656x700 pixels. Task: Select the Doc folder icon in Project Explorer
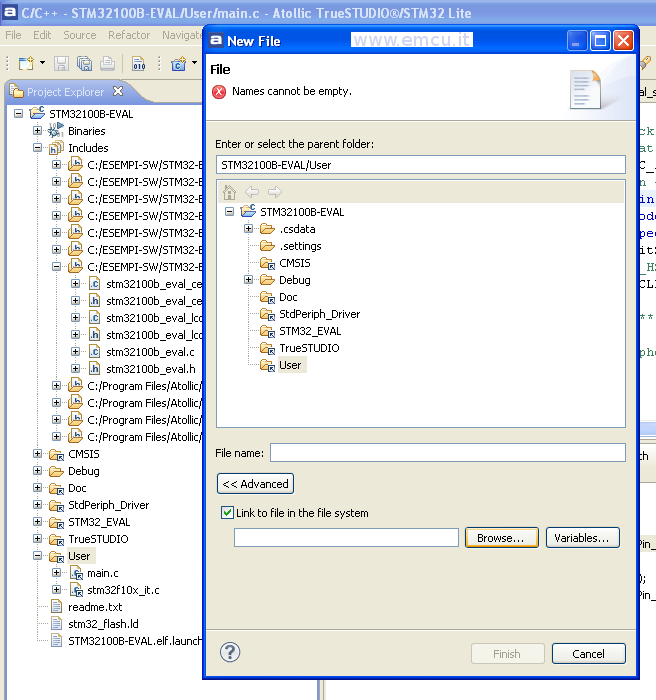point(56,488)
